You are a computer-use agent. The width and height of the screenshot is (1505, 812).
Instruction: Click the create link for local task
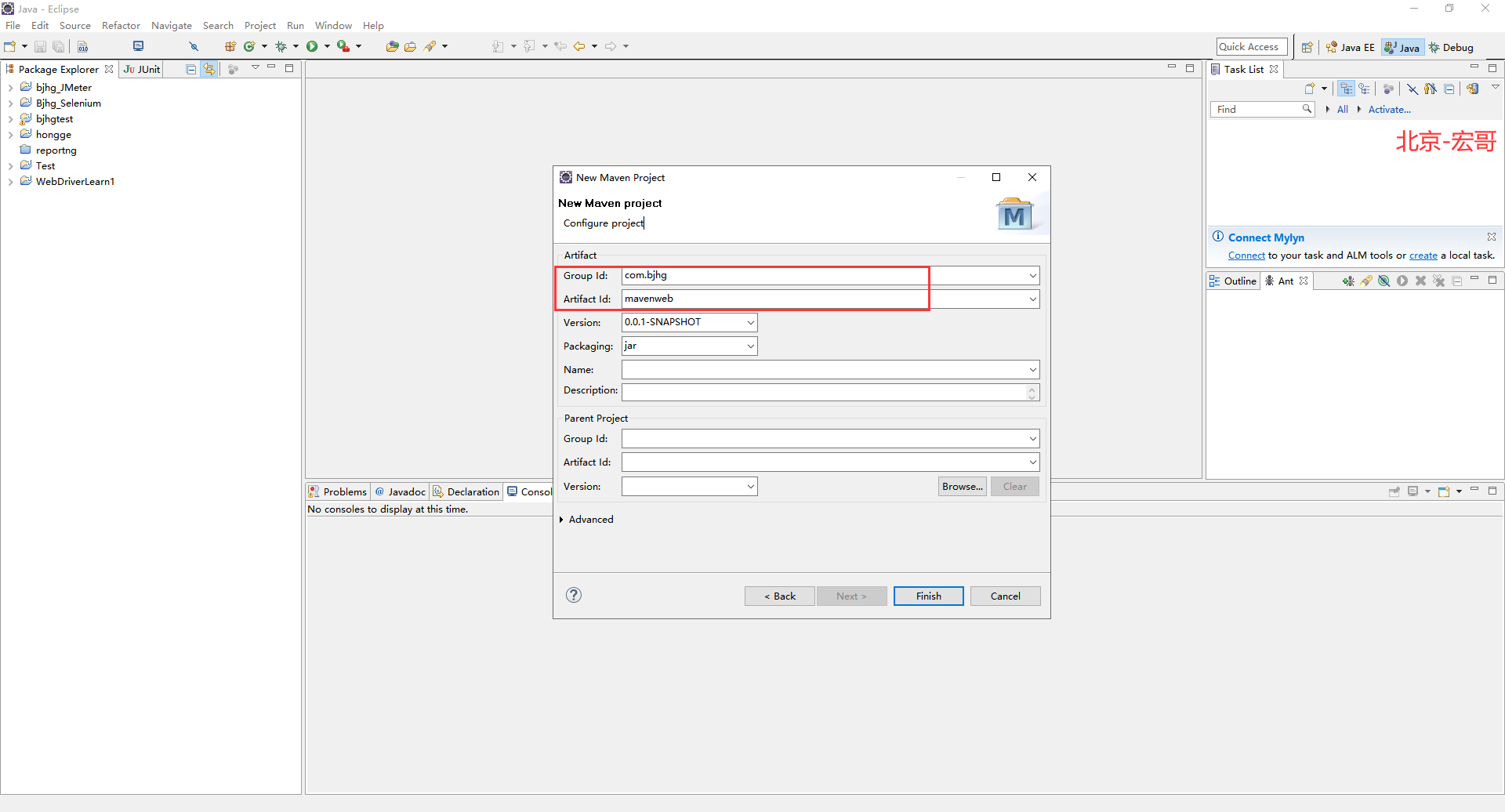(1423, 256)
